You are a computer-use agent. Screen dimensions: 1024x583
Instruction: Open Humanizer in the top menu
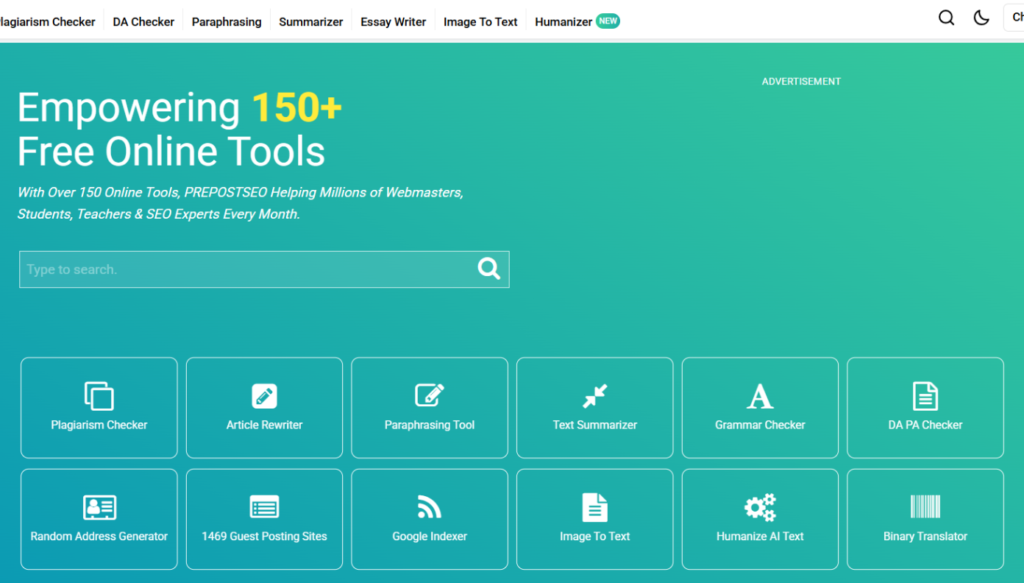pyautogui.click(x=563, y=22)
